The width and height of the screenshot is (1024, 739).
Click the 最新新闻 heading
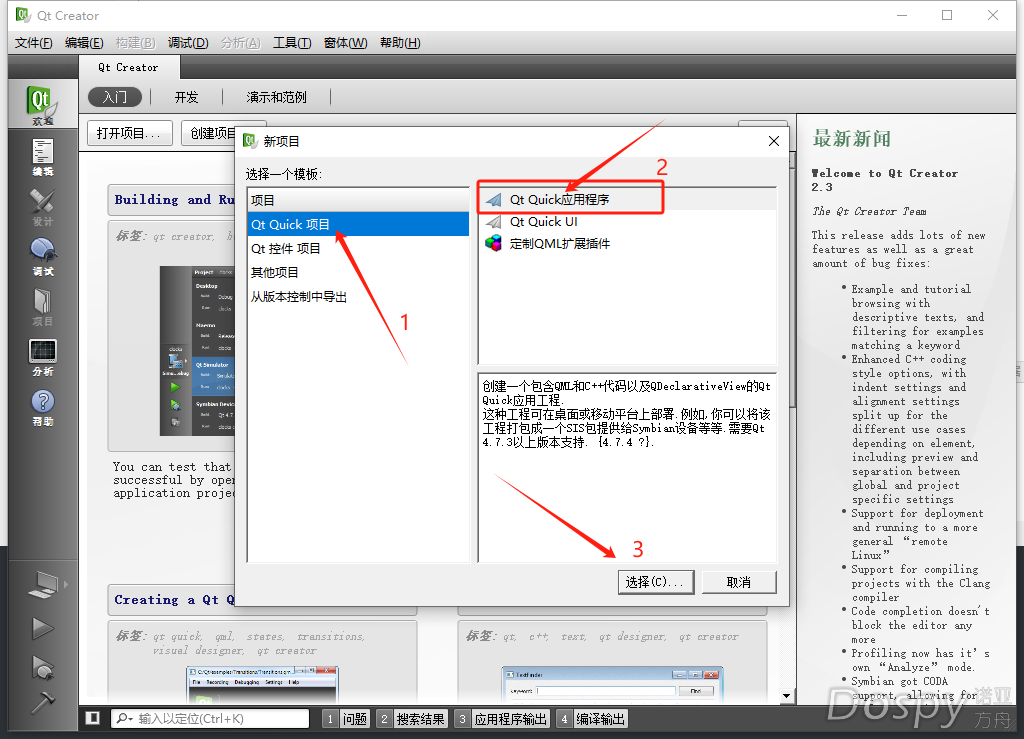[x=852, y=139]
